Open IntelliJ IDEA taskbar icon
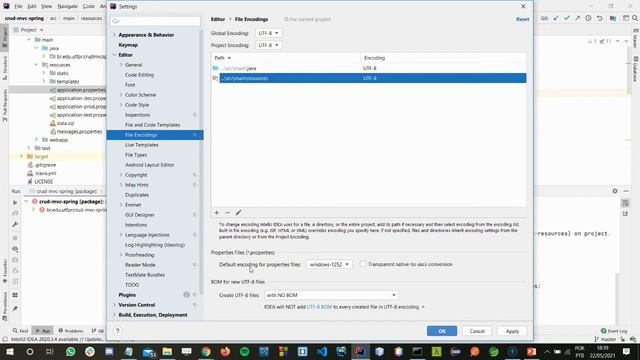This screenshot has width=640, height=360. [x=360, y=351]
